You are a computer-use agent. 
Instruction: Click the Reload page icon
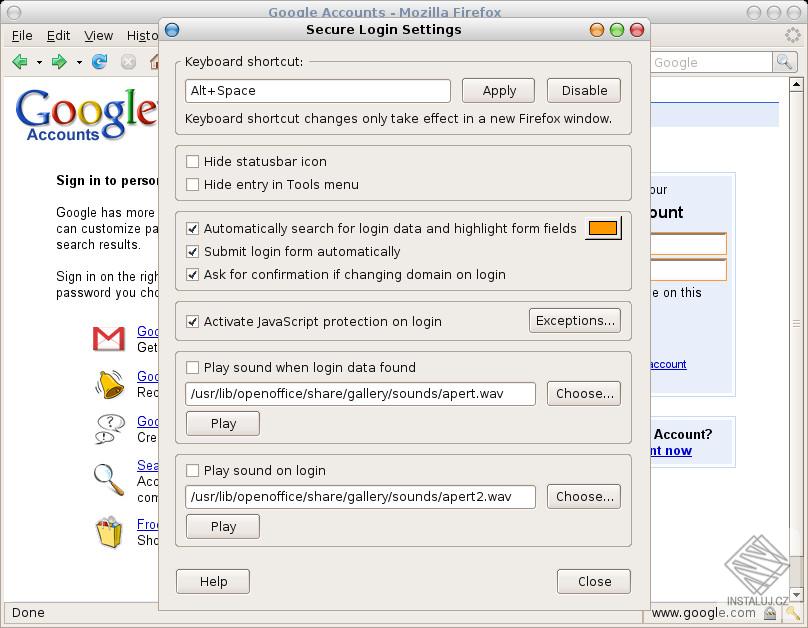pos(99,61)
